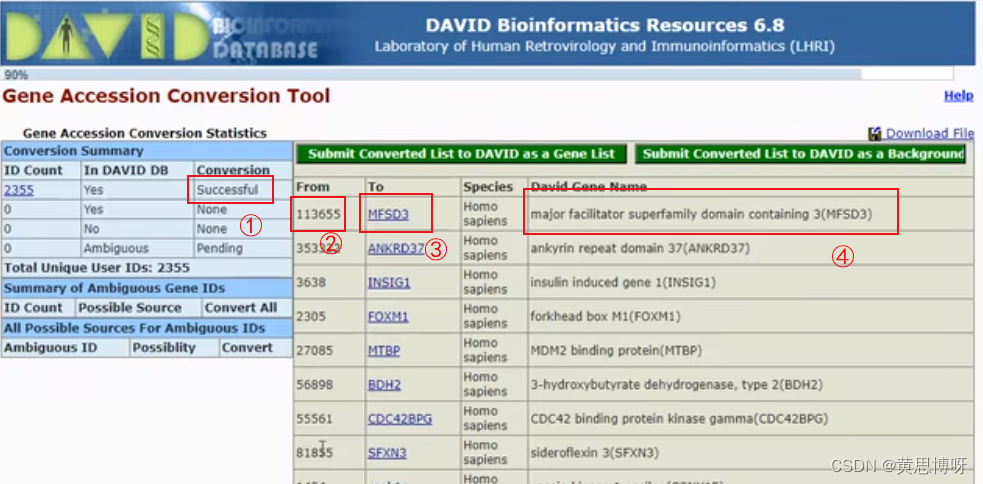This screenshot has width=983, height=484.
Task: Click the 'Gene Accession Conversion Statistics' title
Action: 145,134
